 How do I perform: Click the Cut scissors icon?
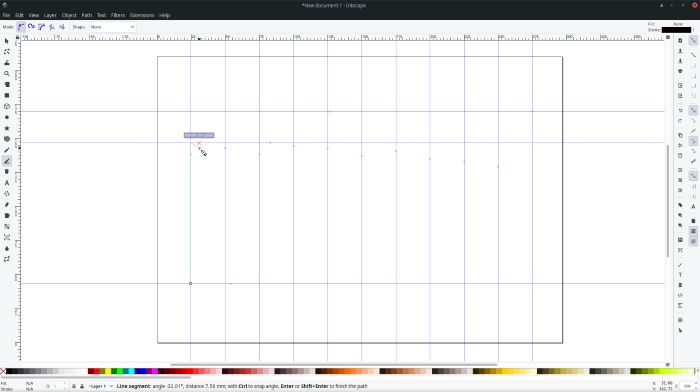tap(680, 146)
